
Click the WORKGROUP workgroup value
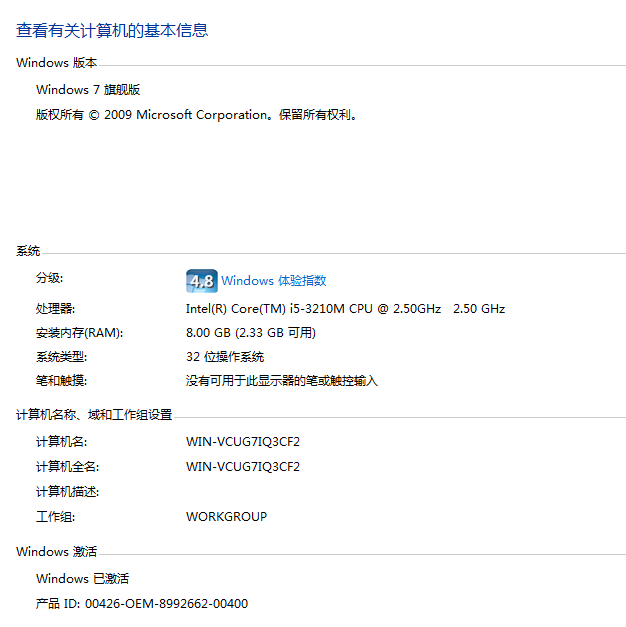tap(226, 517)
